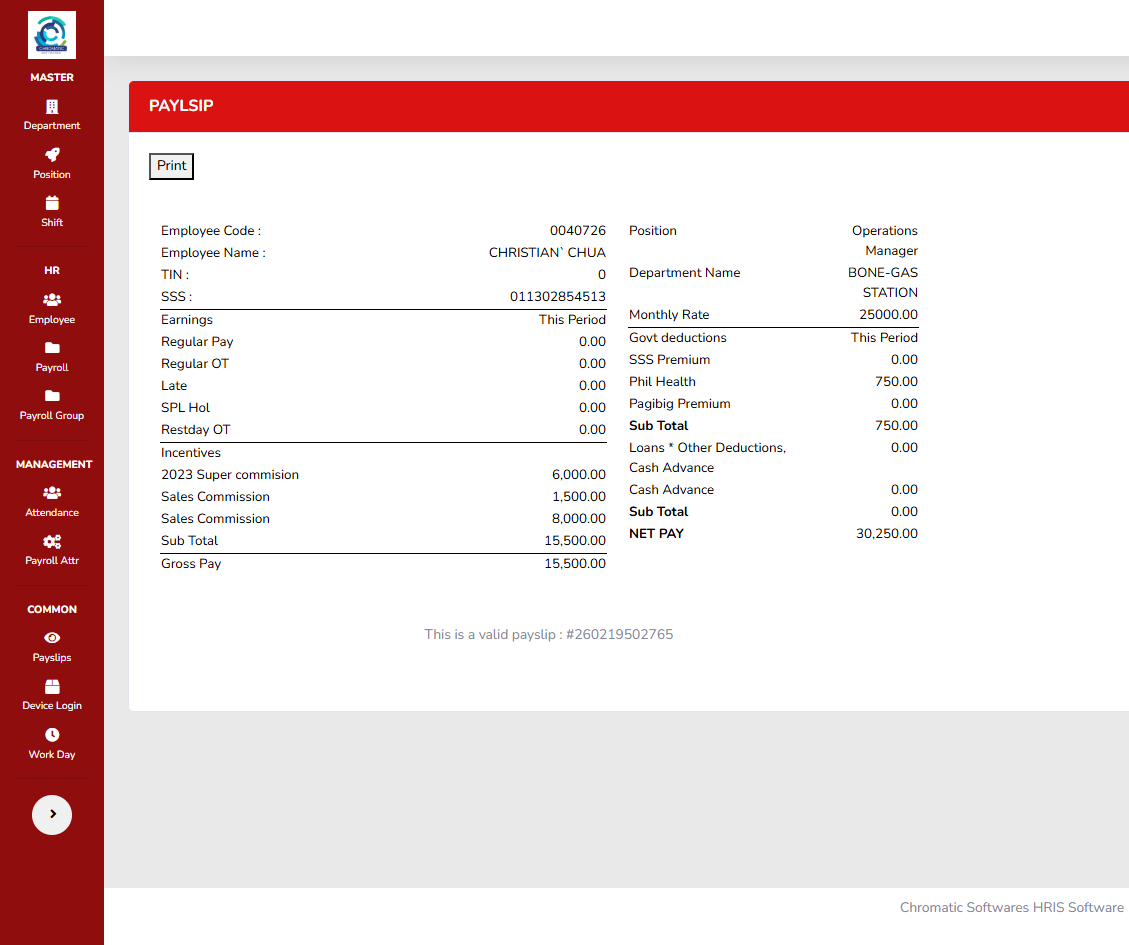Screen dimensions: 1129x945
Task: Go to the Employee people icon
Action: click(x=52, y=300)
